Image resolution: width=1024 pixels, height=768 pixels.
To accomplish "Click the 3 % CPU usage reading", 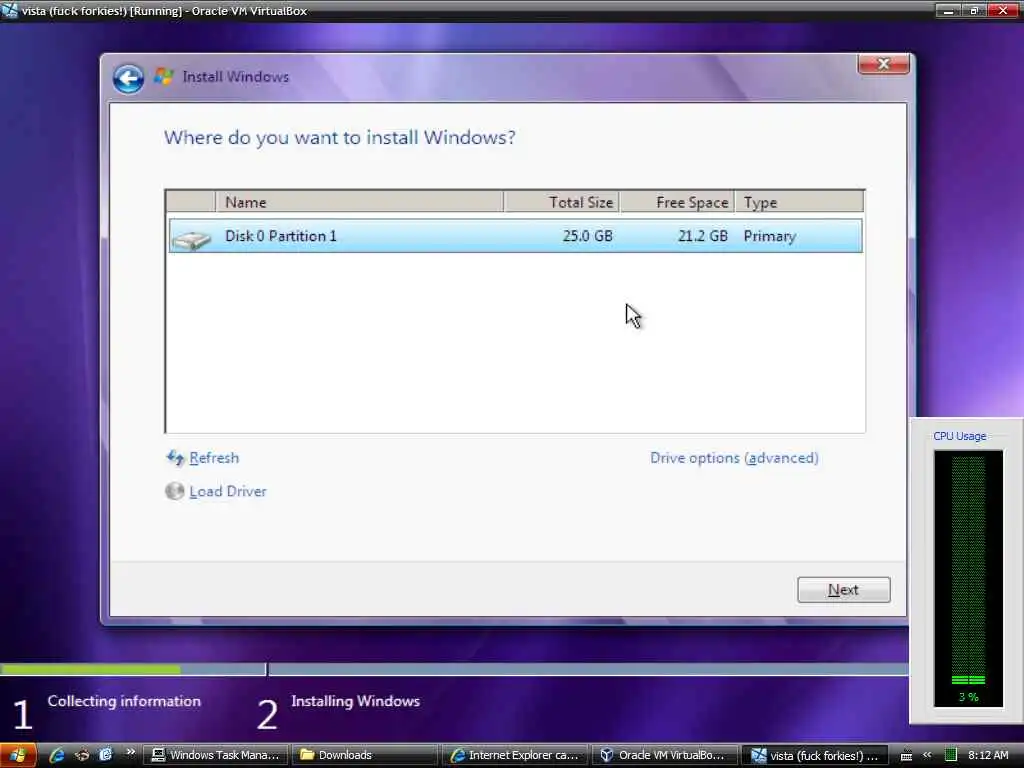I will pos(968,697).
